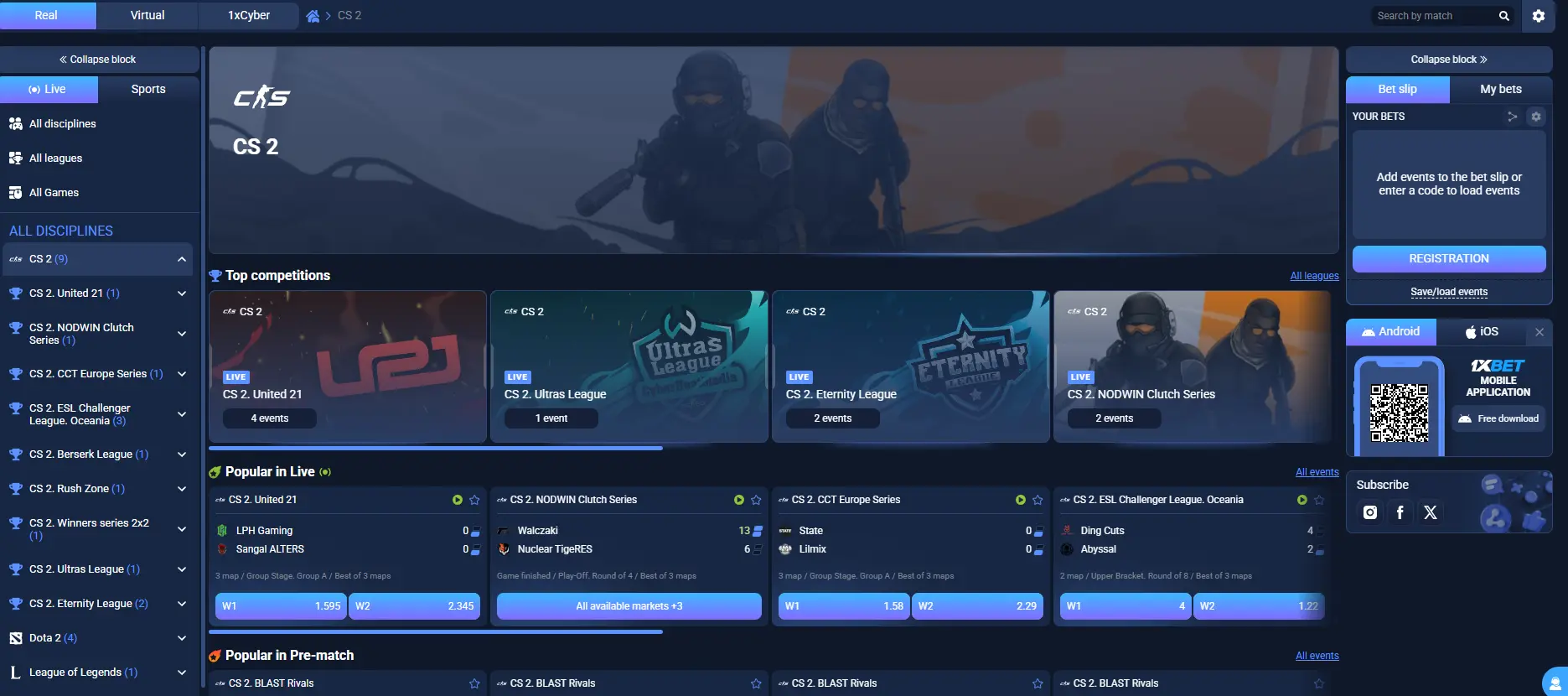
Task: Click the trophy icon beside CS 2. Eternity League
Action: pos(15,604)
